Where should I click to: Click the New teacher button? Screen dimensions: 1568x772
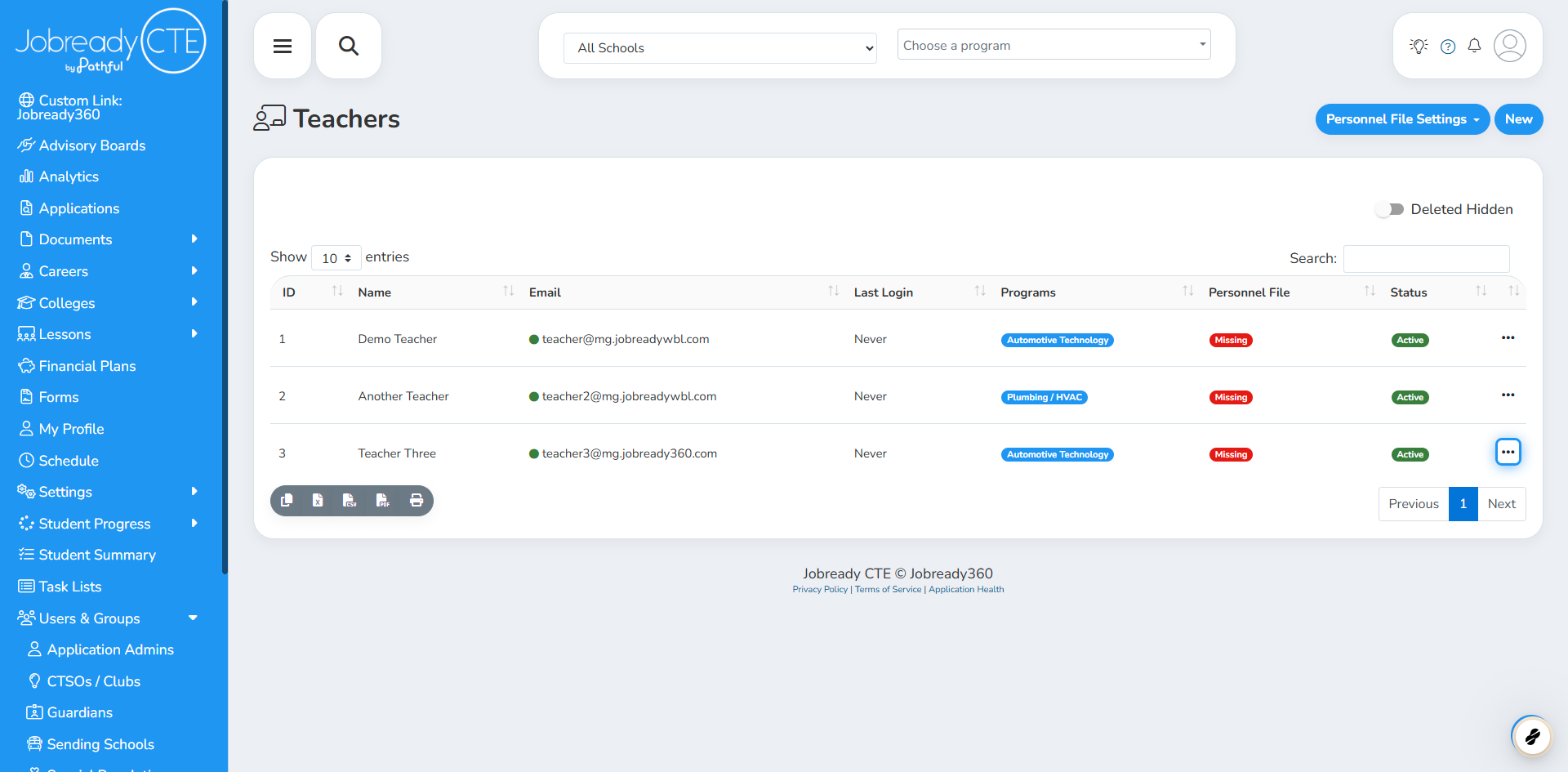pyautogui.click(x=1518, y=119)
